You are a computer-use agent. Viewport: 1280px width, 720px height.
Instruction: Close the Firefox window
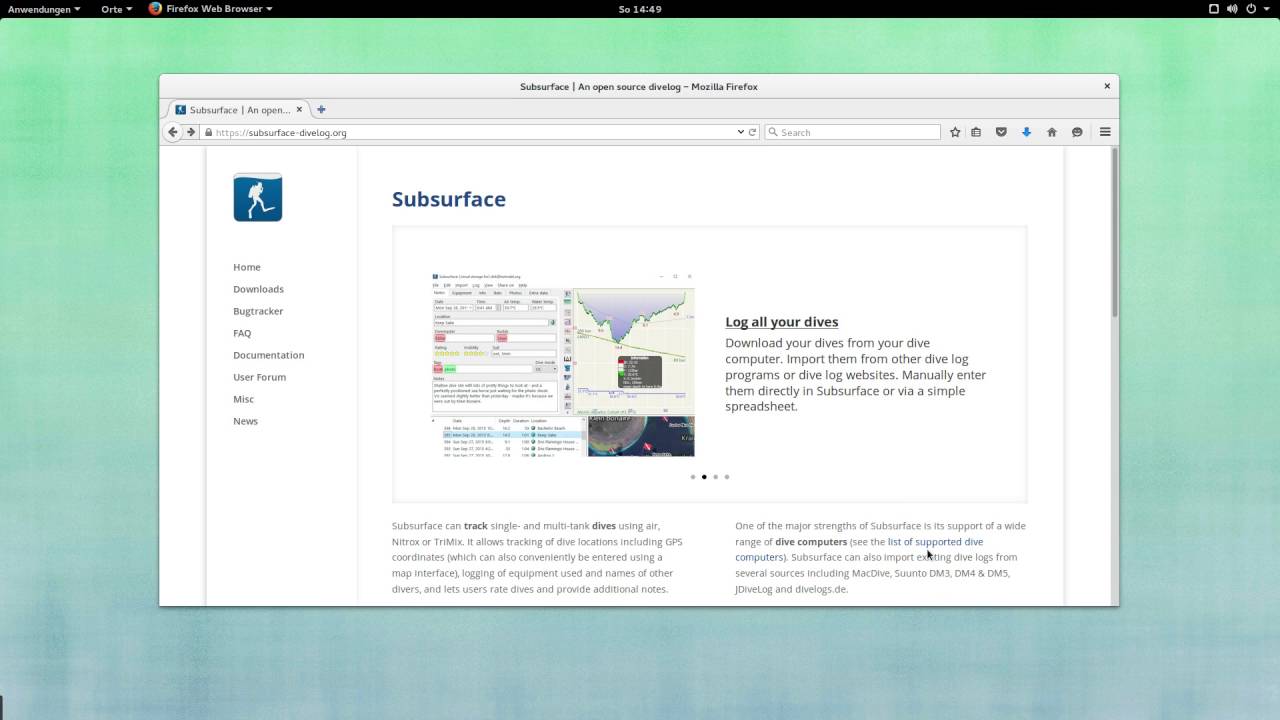tap(1107, 86)
